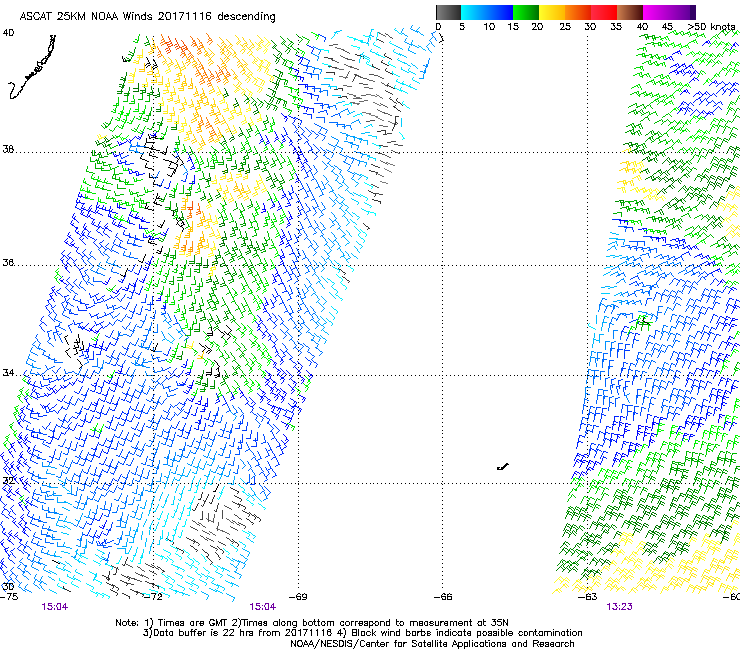Click the "15:04" time label nearest -69
This screenshot has height=650, width=740.
[263, 607]
